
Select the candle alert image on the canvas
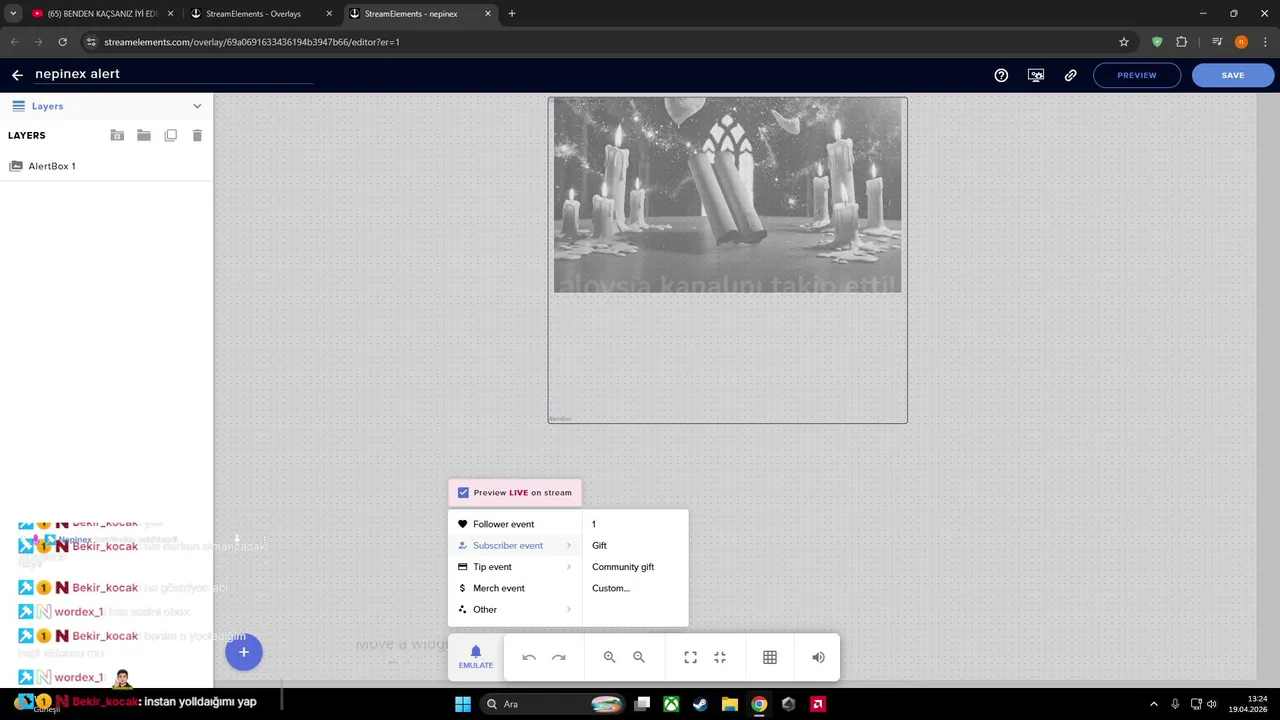(728, 195)
